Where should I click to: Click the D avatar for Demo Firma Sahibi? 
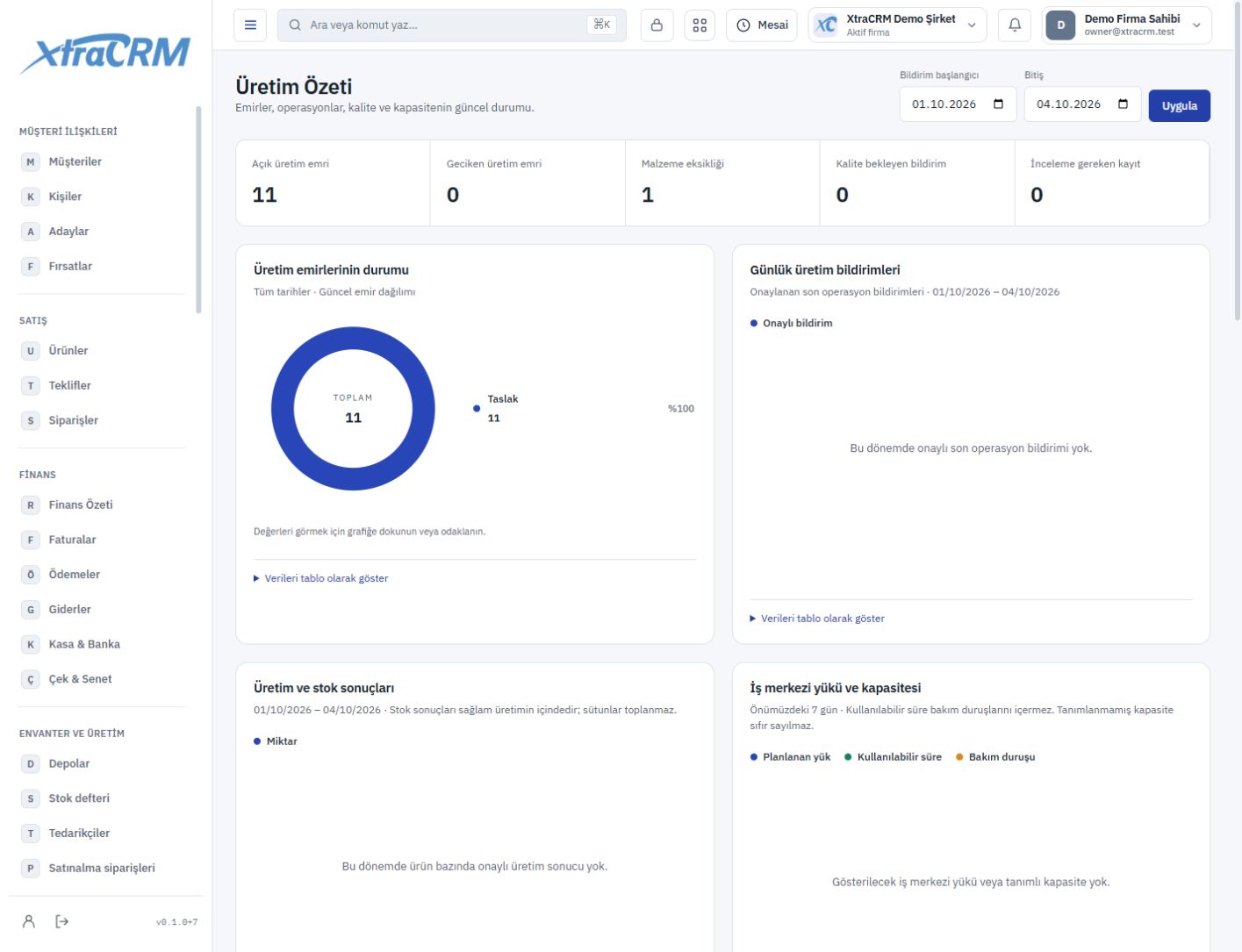[x=1060, y=25]
